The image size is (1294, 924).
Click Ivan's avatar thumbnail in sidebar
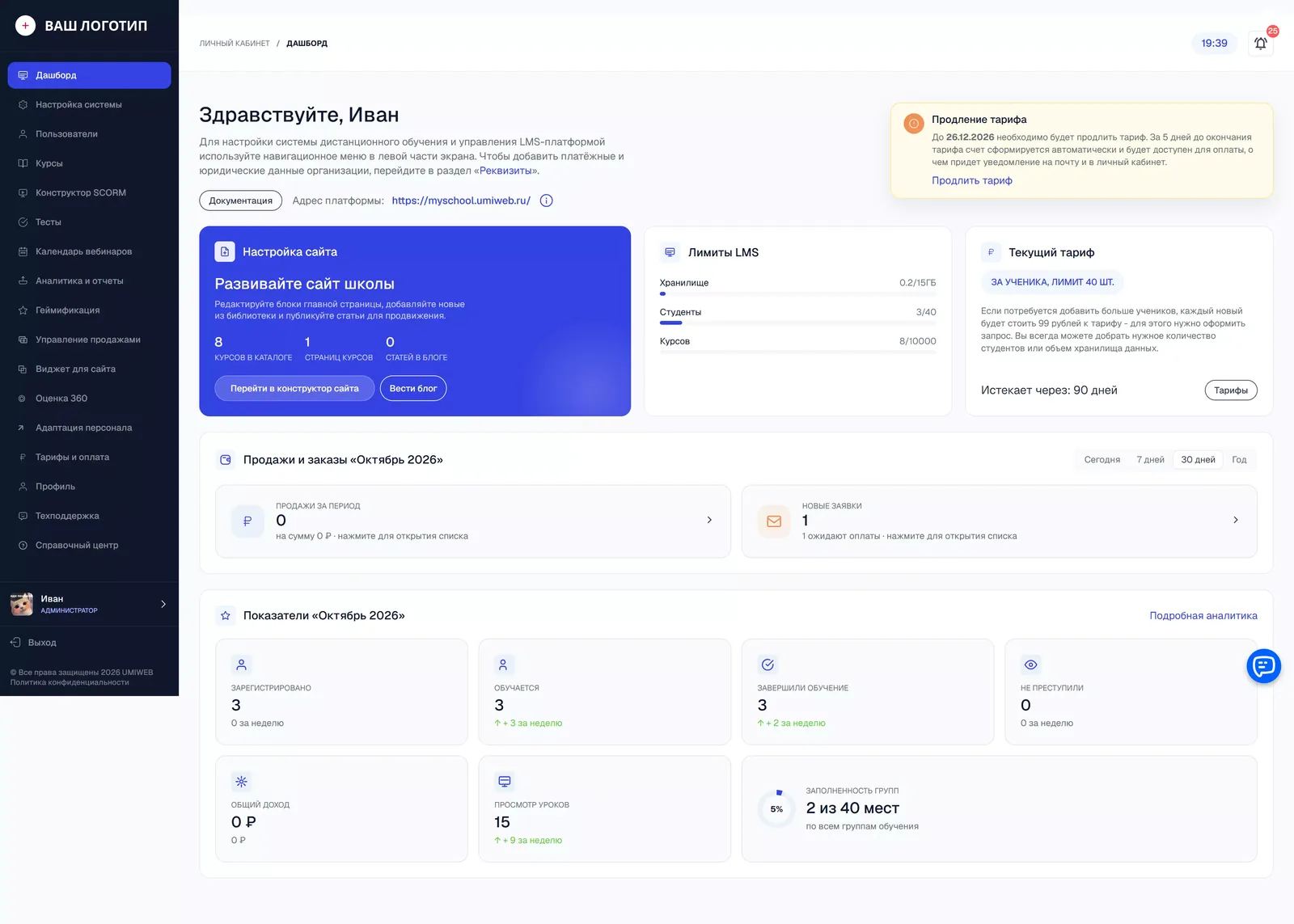pyautogui.click(x=22, y=604)
